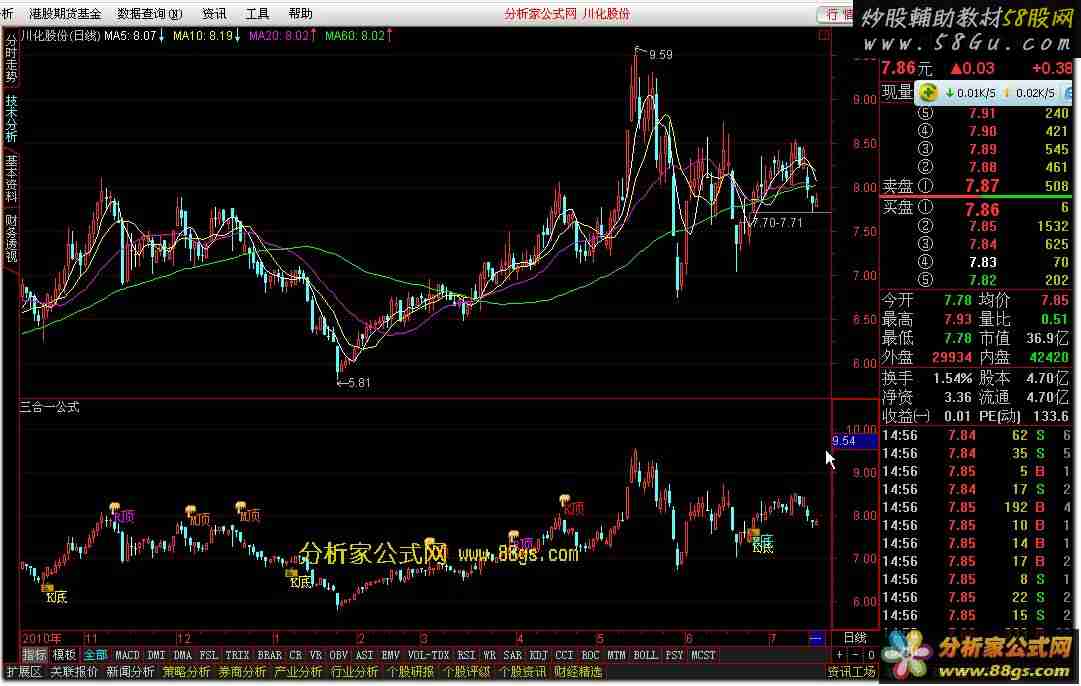This screenshot has width=1081, height=686.
Task: Click the 行情 button in title bar
Action: coord(836,14)
